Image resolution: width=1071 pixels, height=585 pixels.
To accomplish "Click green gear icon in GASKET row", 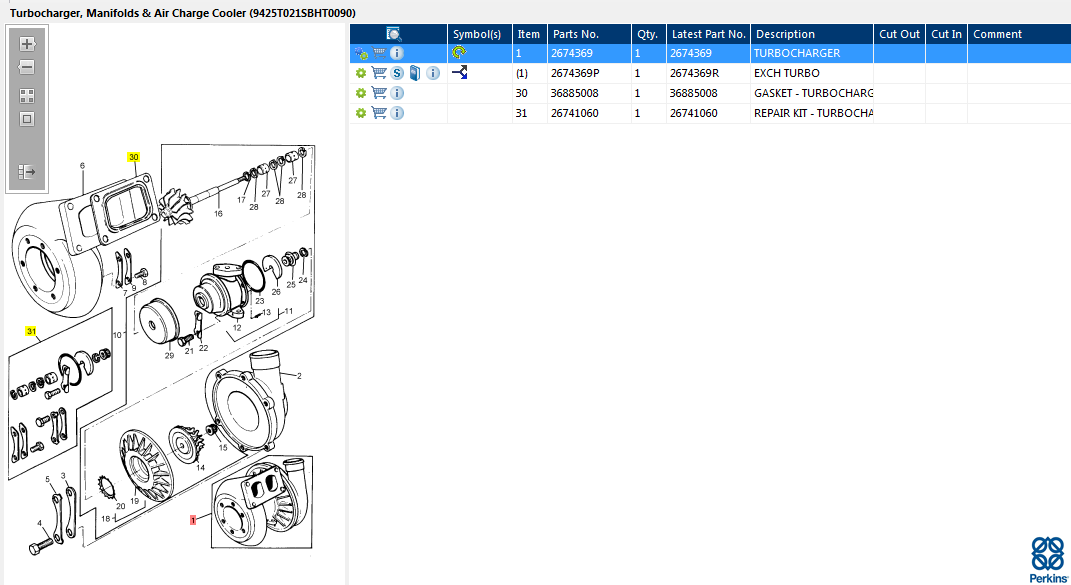I will pos(361,93).
